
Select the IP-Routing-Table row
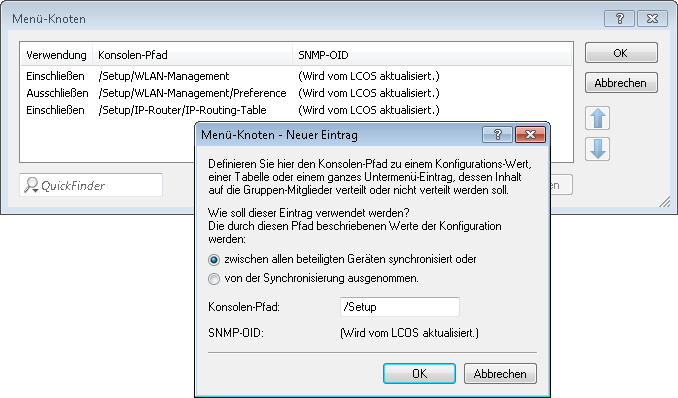296,110
